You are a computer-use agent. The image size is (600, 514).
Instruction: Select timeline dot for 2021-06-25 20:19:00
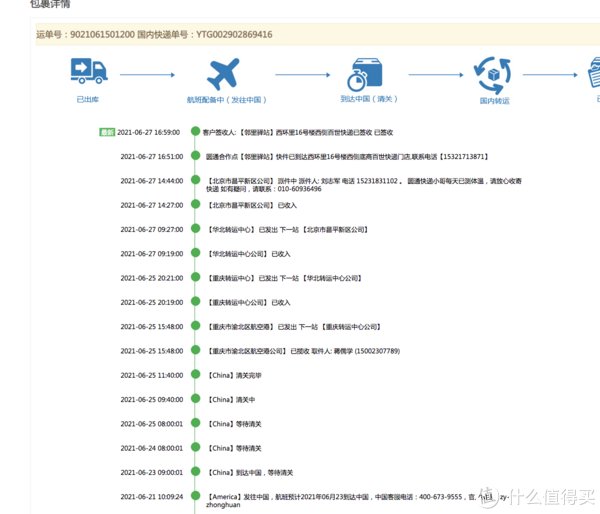click(x=196, y=301)
